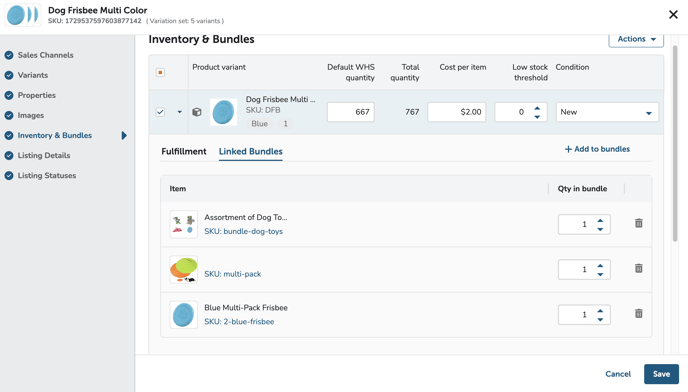The image size is (688, 392).
Task: Edit Cost per item field showing $2.00
Action: pos(457,112)
